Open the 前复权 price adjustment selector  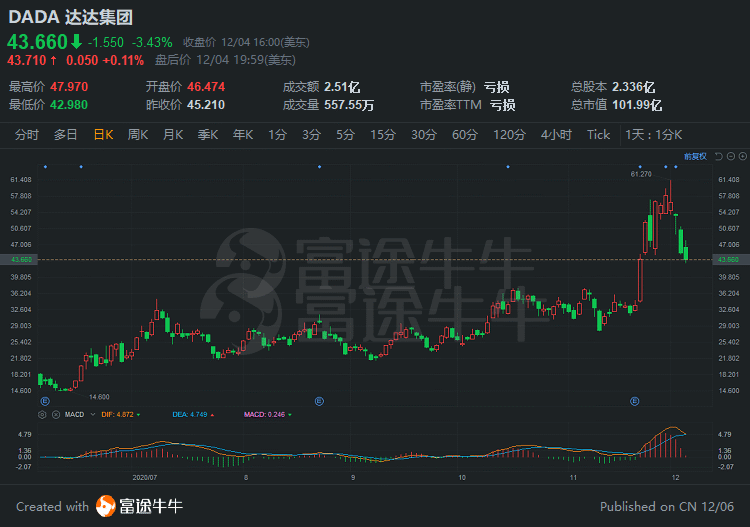tap(695, 156)
